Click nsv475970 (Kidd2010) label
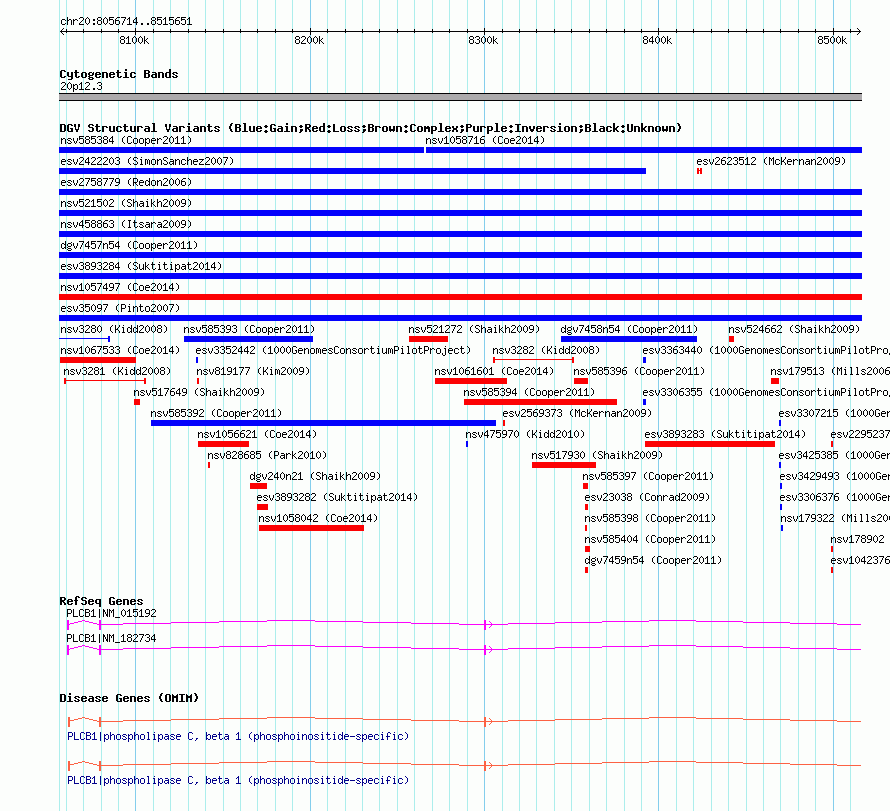 pos(525,434)
